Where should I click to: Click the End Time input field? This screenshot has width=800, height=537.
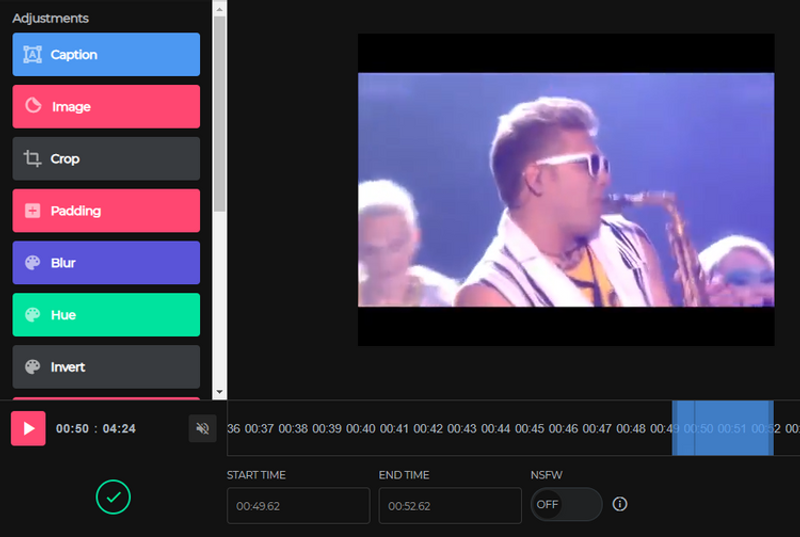tap(450, 506)
